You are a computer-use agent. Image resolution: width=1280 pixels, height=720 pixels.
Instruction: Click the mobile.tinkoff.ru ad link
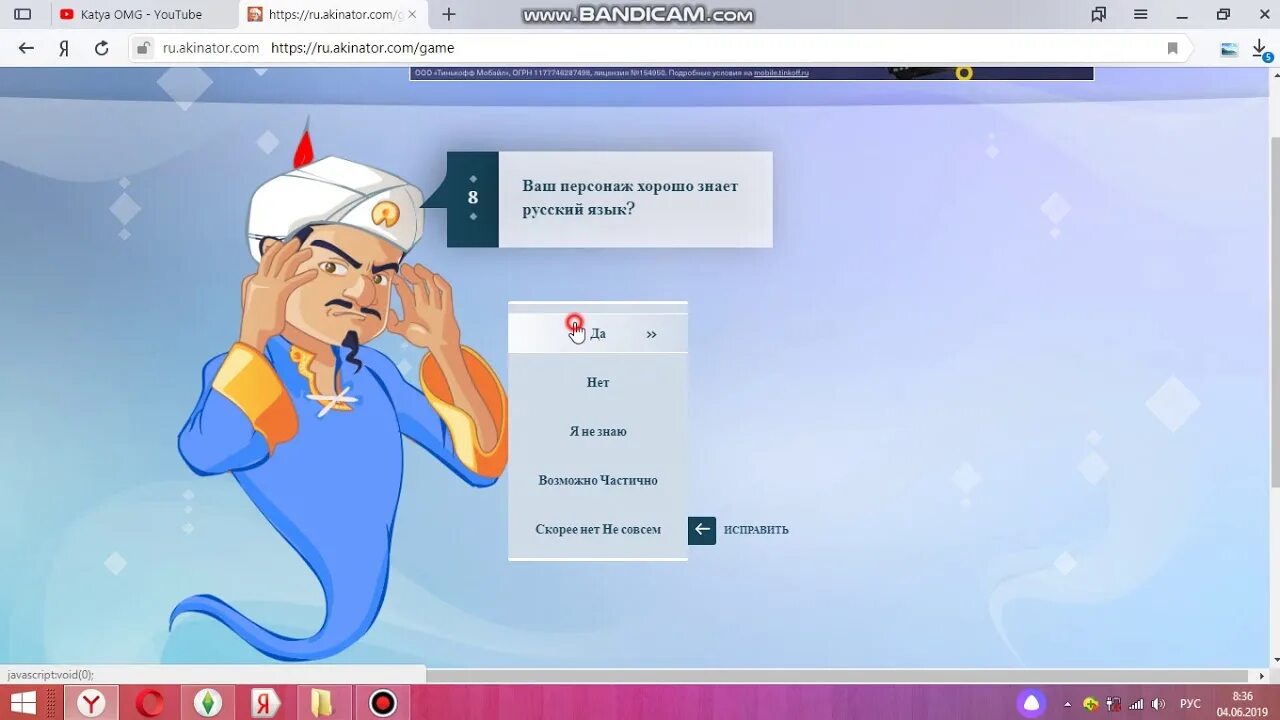tap(781, 73)
